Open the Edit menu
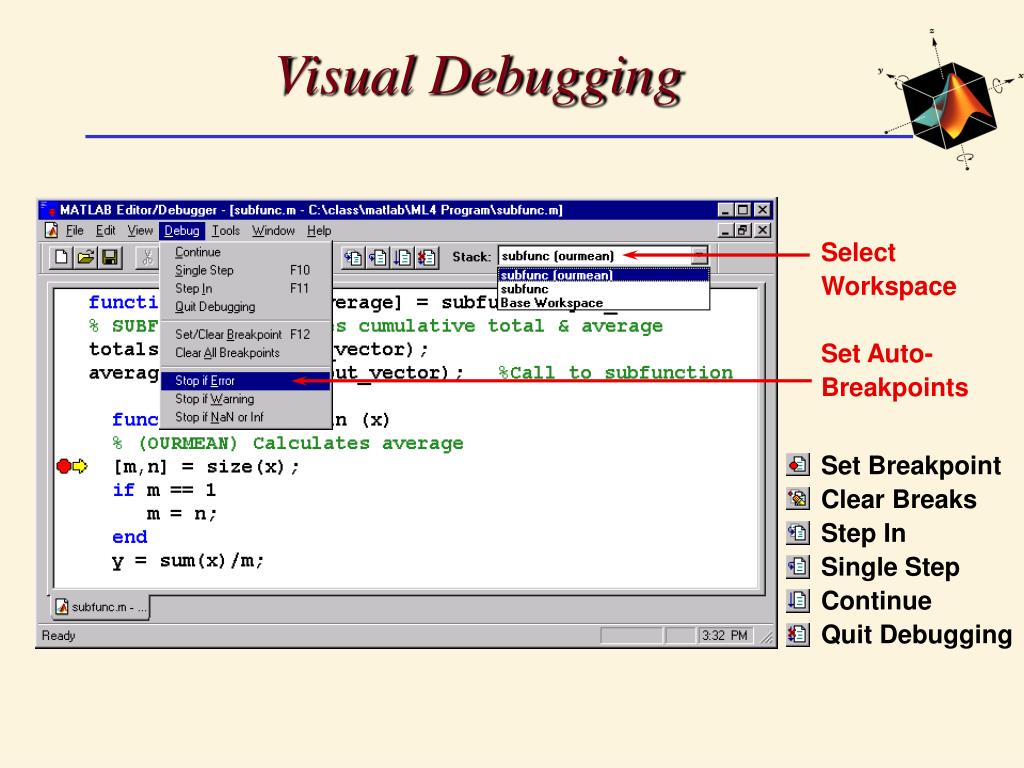Viewport: 1024px width, 768px height. (105, 231)
